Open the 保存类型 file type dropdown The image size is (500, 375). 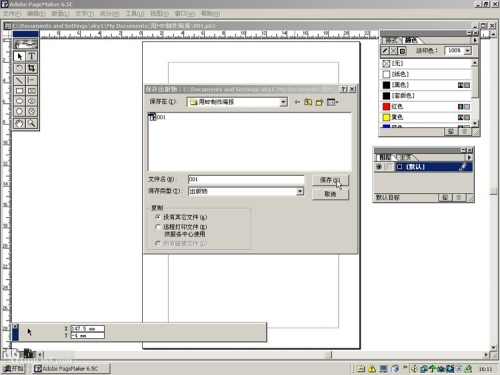pyautogui.click(x=300, y=191)
